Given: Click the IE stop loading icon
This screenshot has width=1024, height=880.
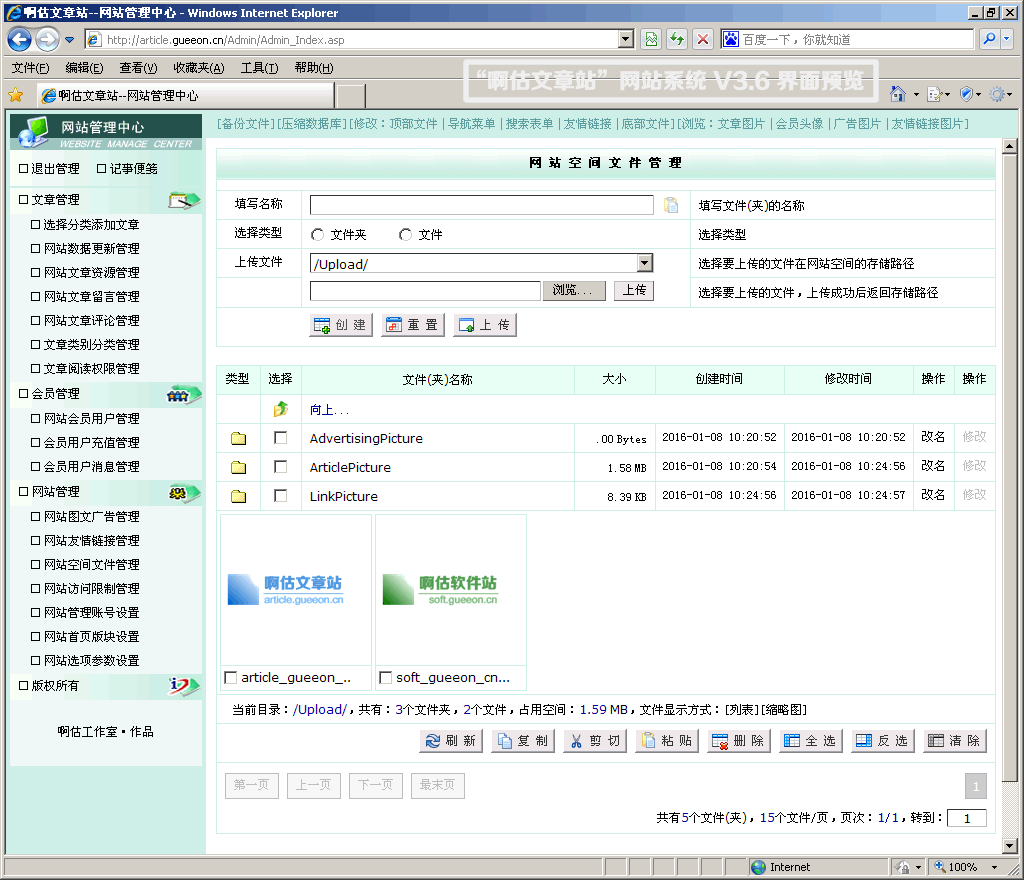Looking at the screenshot, I should 703,40.
